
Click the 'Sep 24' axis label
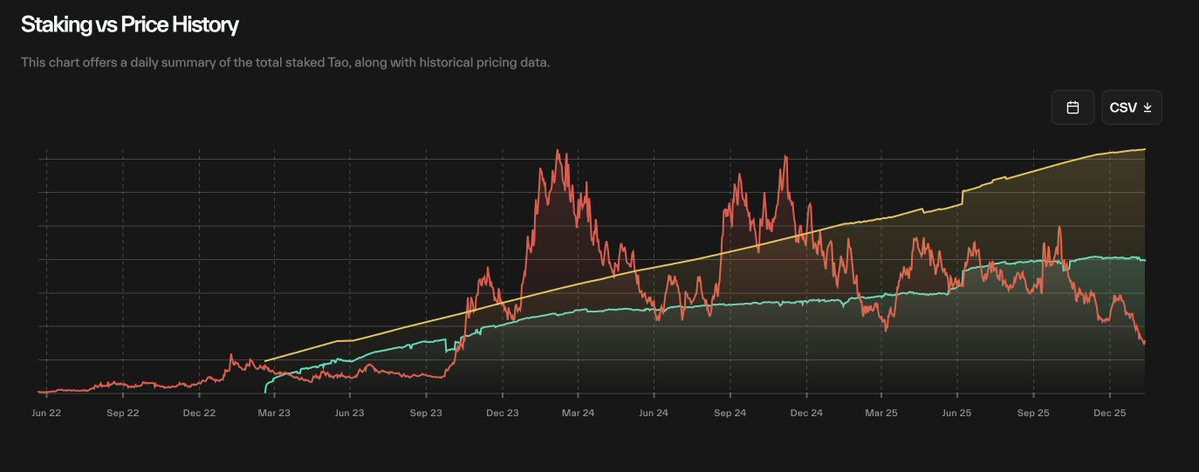coord(729,412)
